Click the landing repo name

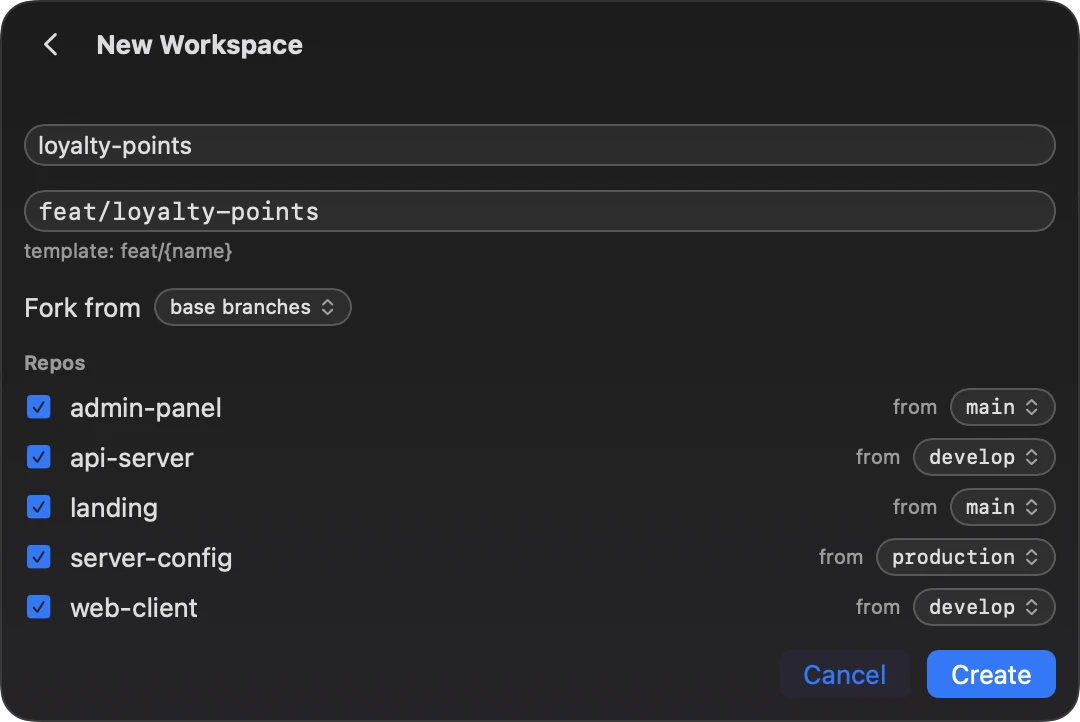pos(114,508)
